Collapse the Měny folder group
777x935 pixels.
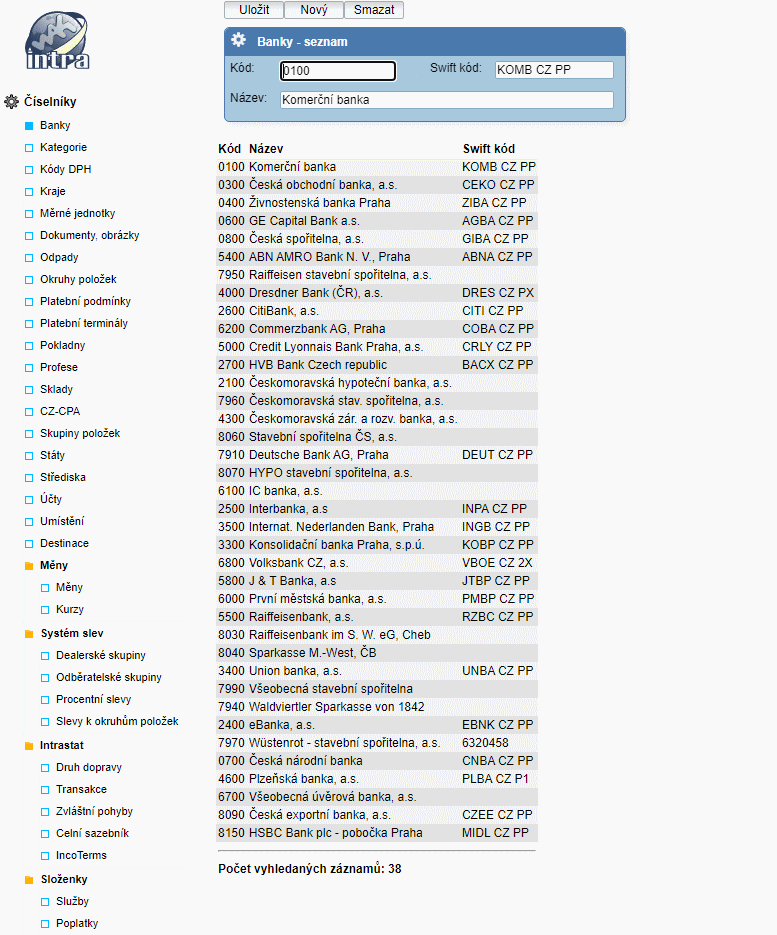click(x=54, y=565)
